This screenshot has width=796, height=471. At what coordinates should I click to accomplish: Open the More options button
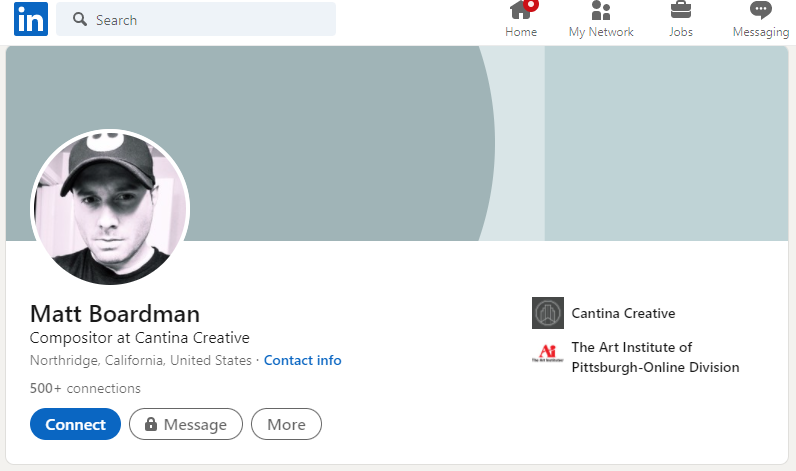click(x=286, y=424)
